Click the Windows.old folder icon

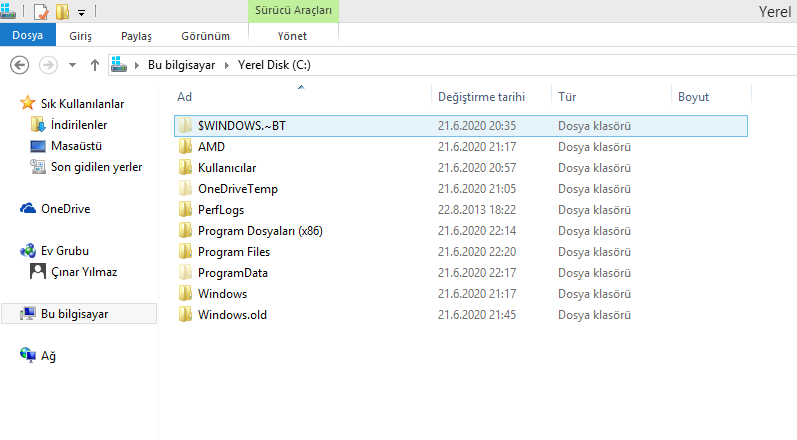pyautogui.click(x=186, y=315)
